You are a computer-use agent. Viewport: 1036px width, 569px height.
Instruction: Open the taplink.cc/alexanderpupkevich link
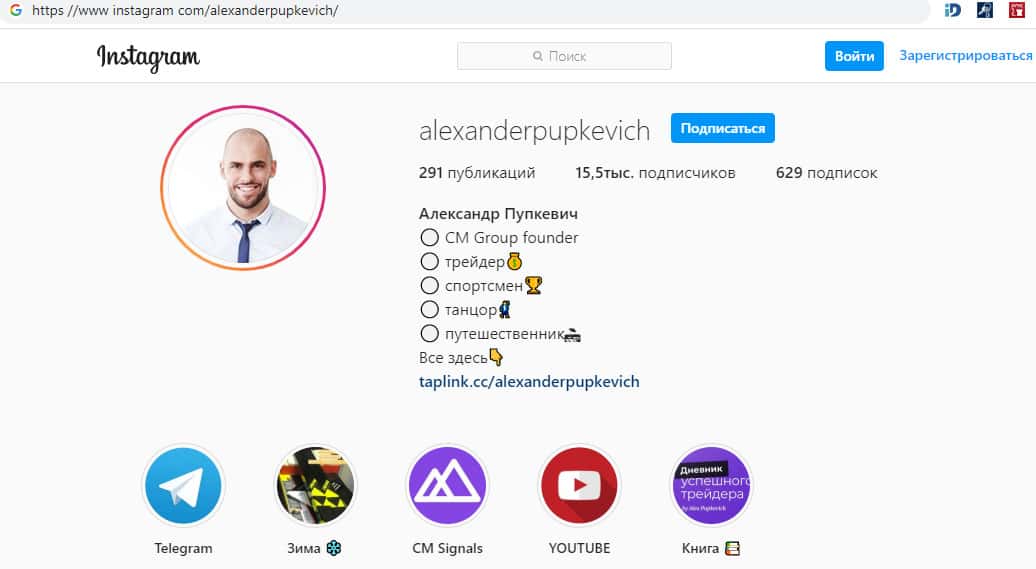pyautogui.click(x=529, y=381)
